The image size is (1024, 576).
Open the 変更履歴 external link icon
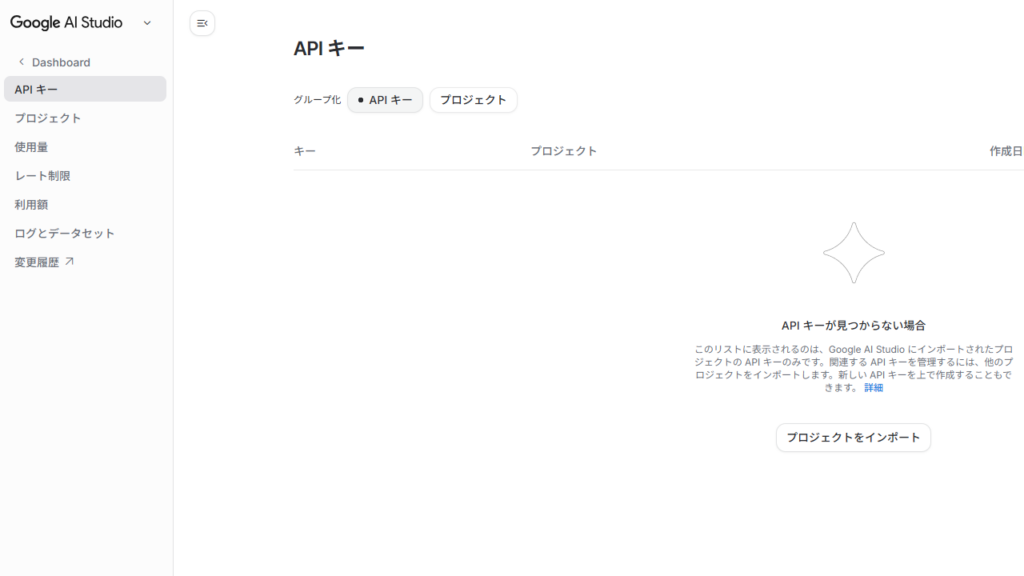[67, 260]
